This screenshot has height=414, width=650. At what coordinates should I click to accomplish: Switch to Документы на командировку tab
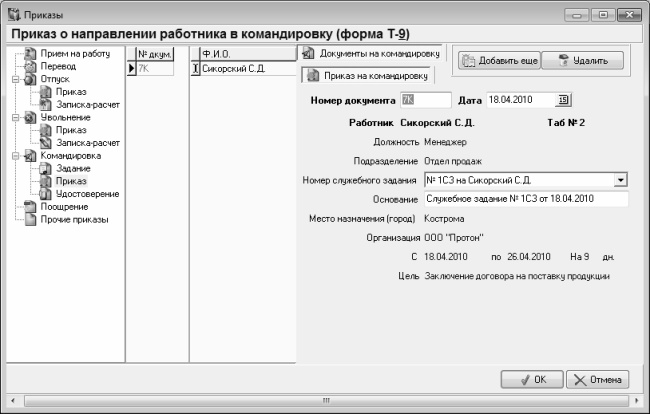(x=372, y=52)
